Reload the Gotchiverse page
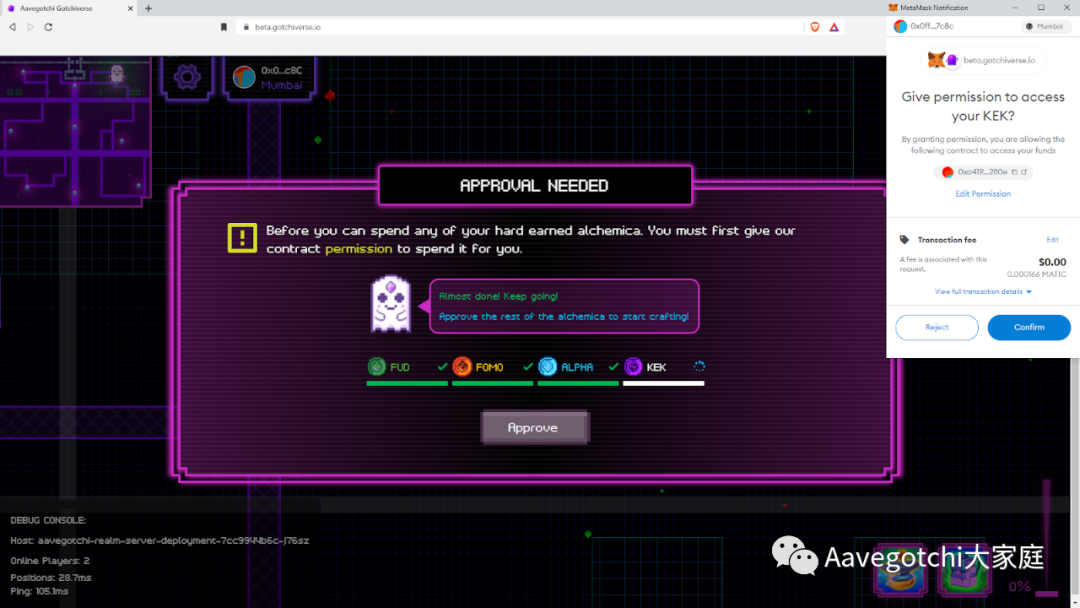 pos(48,27)
